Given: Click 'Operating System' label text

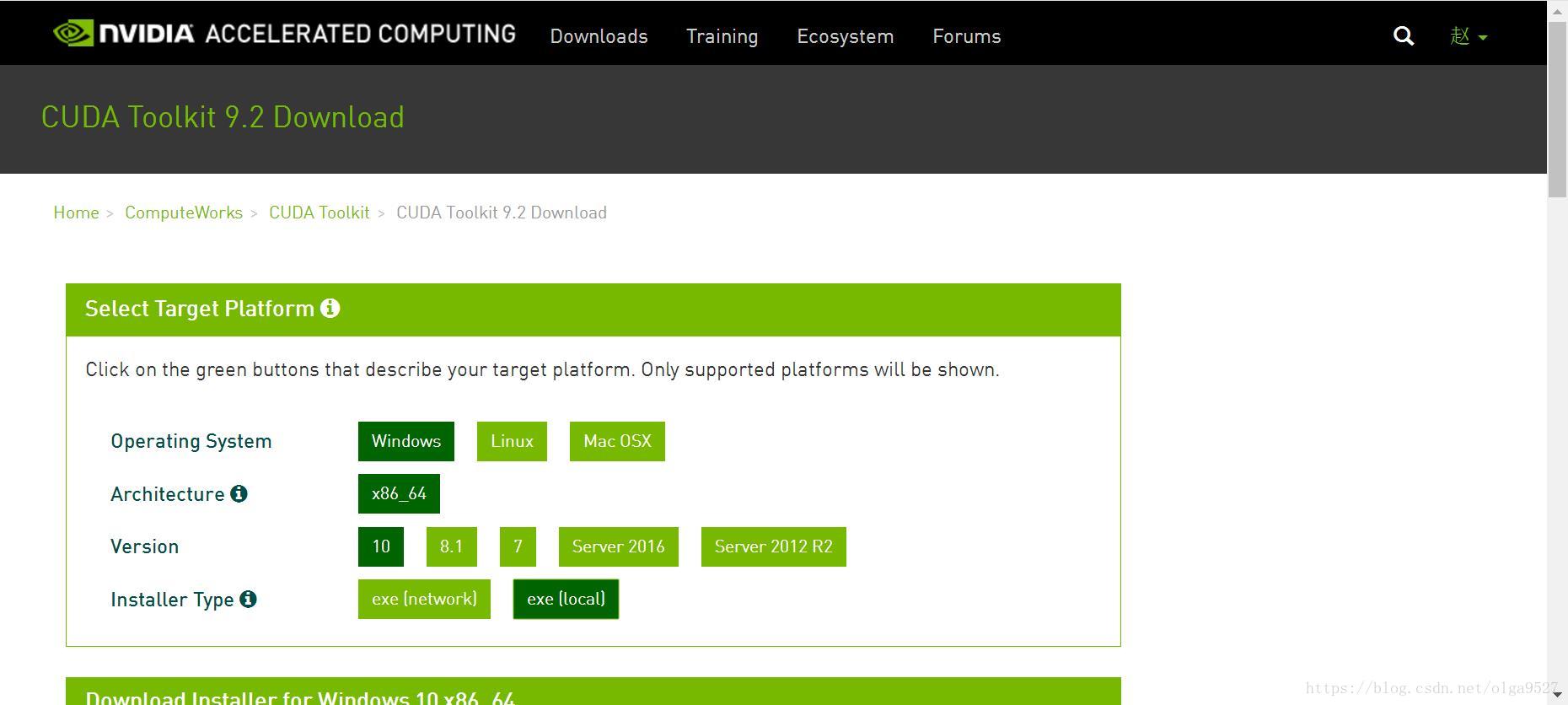Looking at the screenshot, I should tap(191, 441).
